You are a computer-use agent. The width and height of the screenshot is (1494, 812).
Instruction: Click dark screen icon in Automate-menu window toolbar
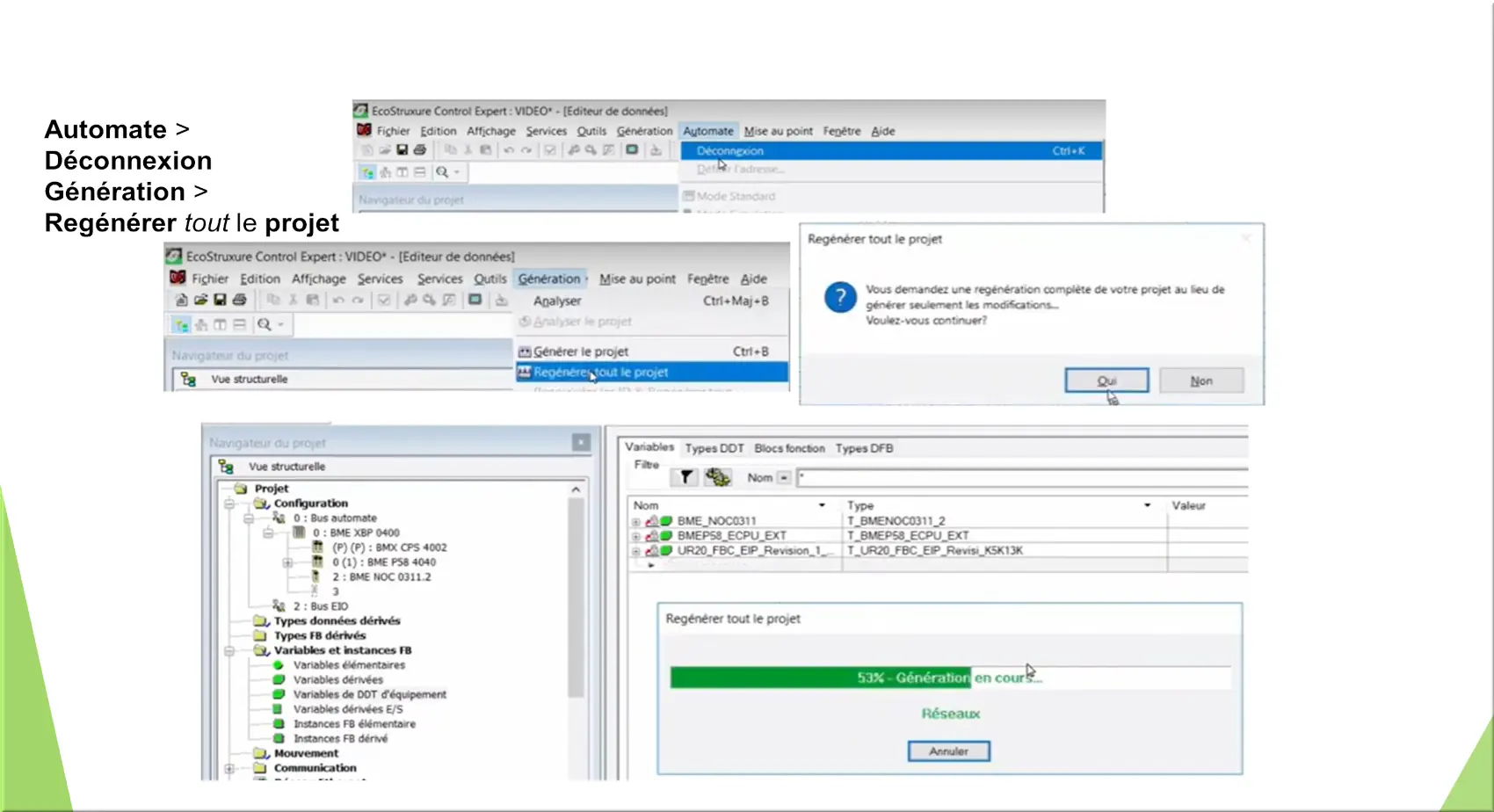tap(632, 149)
